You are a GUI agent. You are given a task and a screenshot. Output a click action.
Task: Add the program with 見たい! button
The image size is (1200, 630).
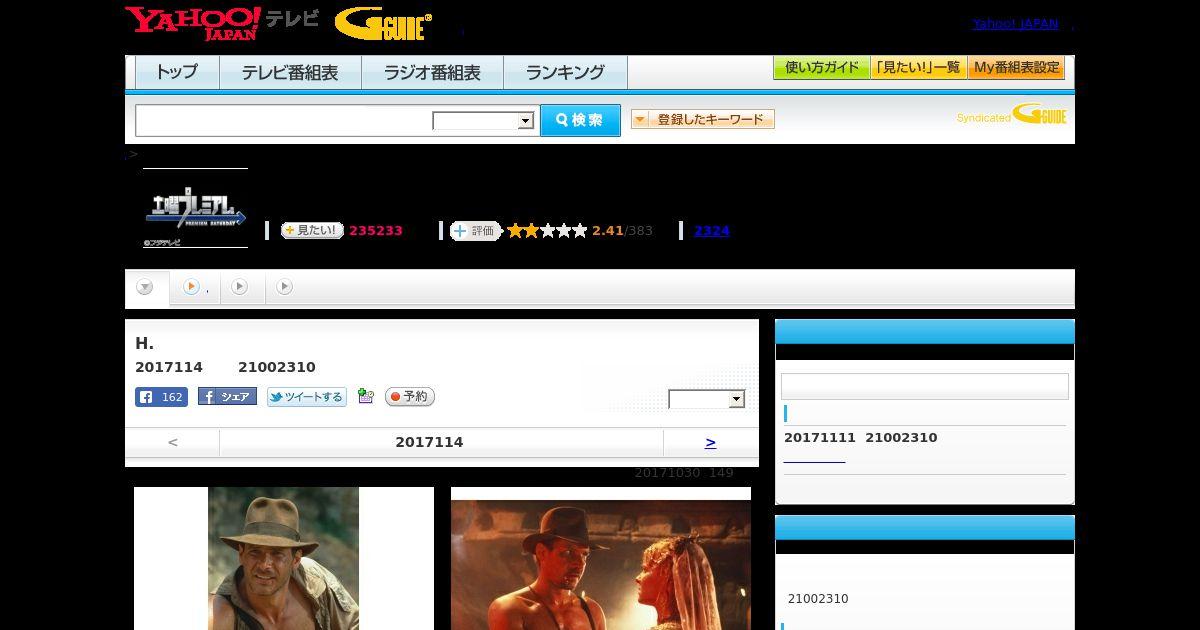312,230
